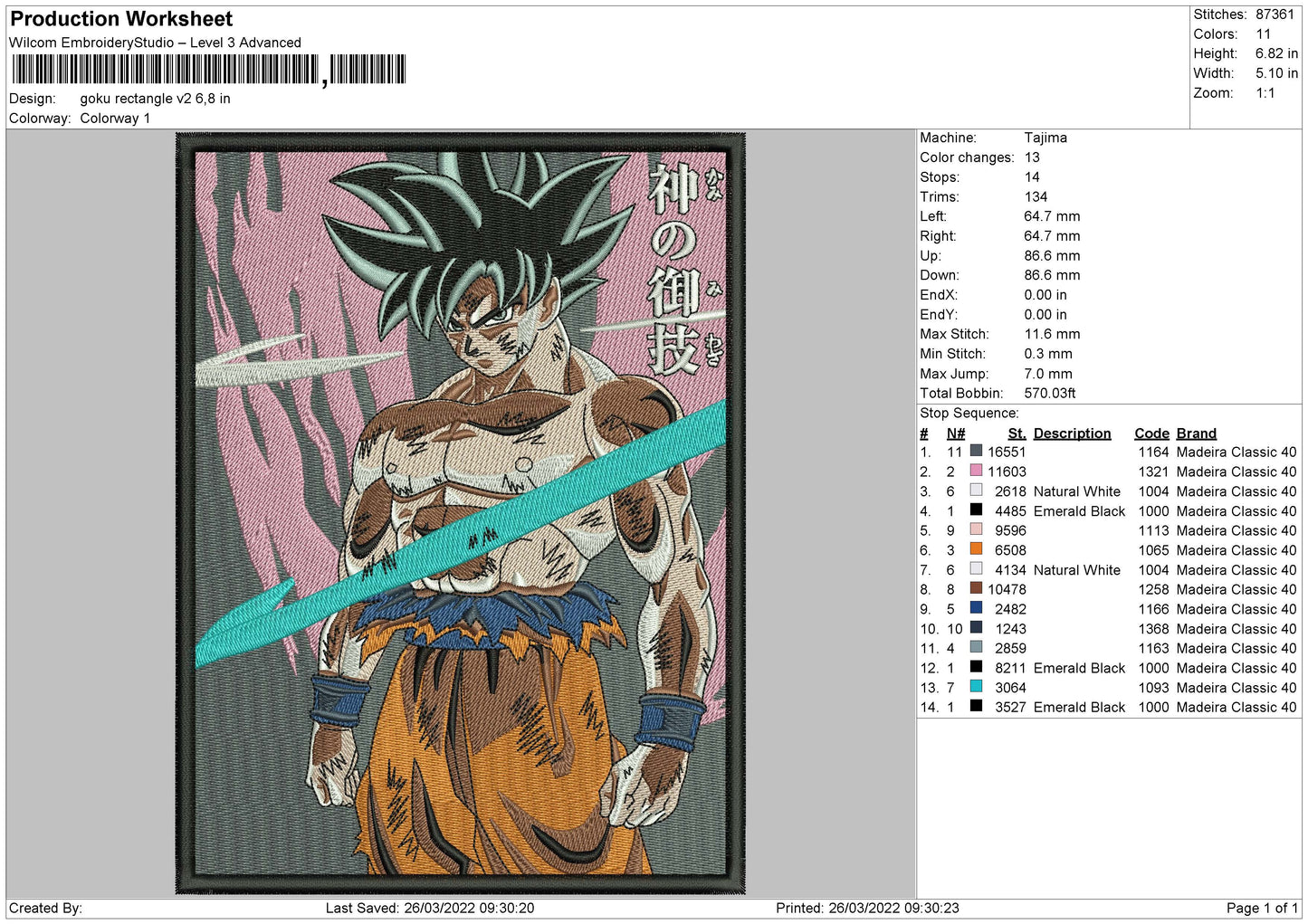Click the Brand column header
Screen dimensions: 1308x924
coord(1196,433)
